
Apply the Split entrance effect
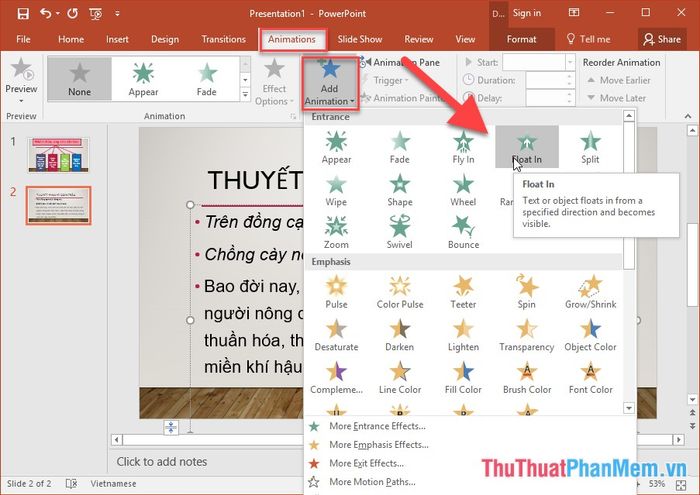click(590, 147)
